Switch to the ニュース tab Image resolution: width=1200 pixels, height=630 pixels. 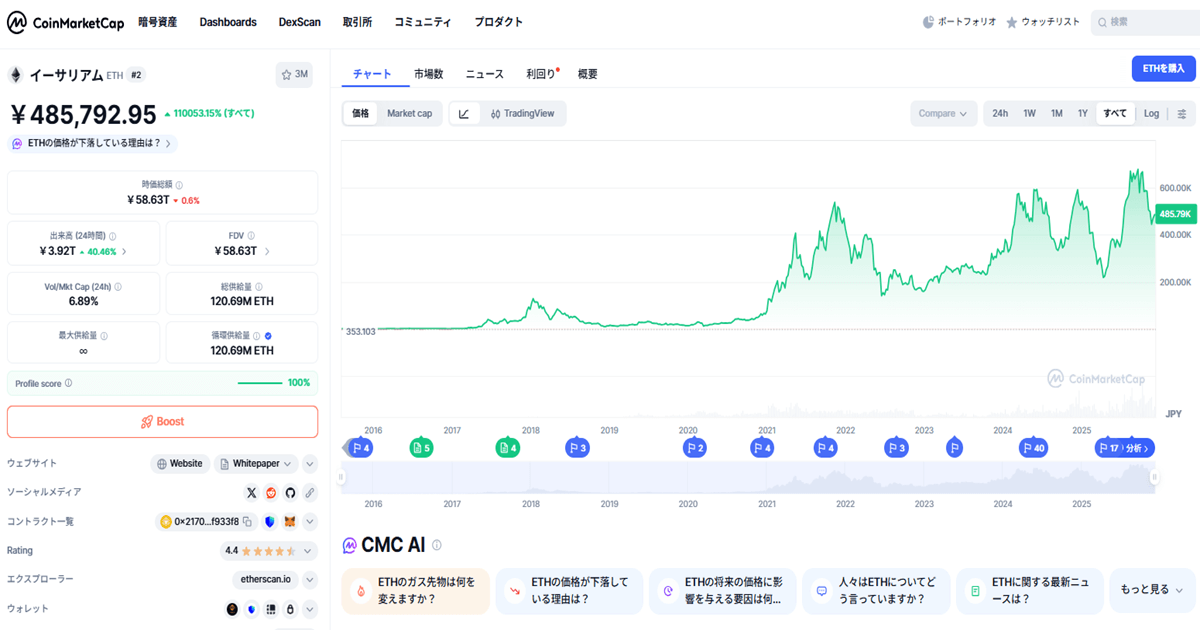[484, 74]
